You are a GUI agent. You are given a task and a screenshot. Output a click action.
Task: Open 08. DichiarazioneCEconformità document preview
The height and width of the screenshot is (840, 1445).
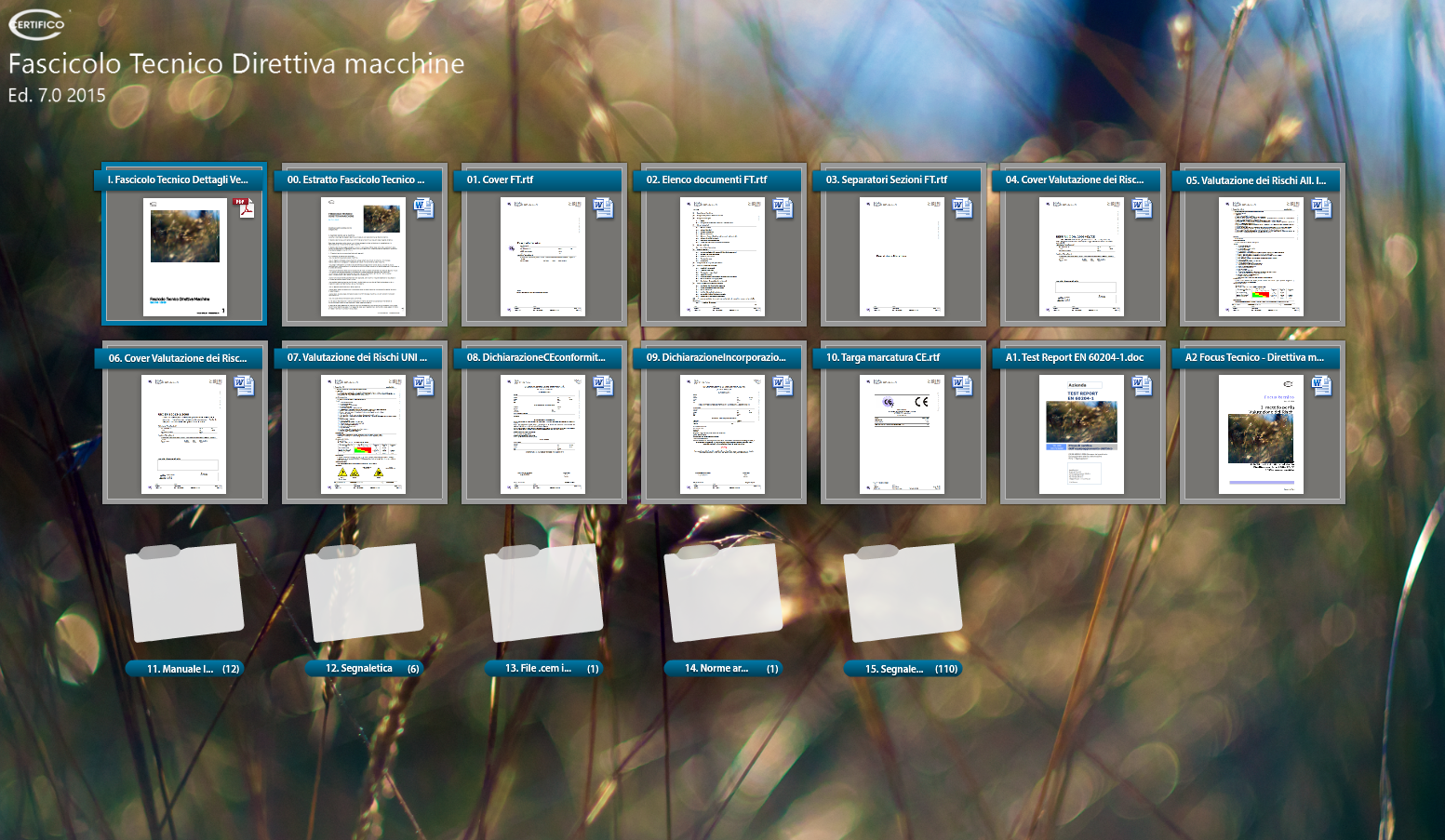pos(542,434)
